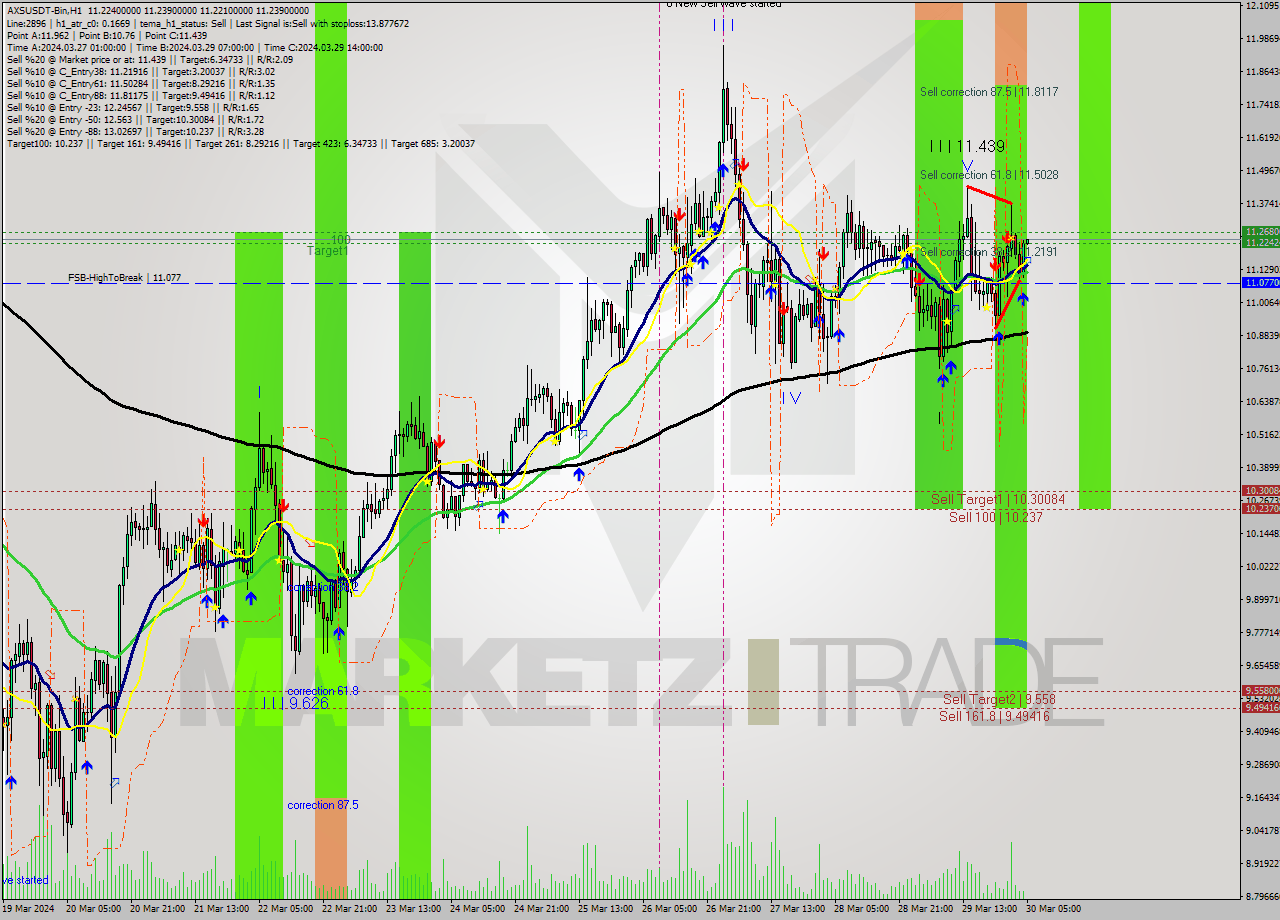Click the 10.8839 price axis value

1261,335
